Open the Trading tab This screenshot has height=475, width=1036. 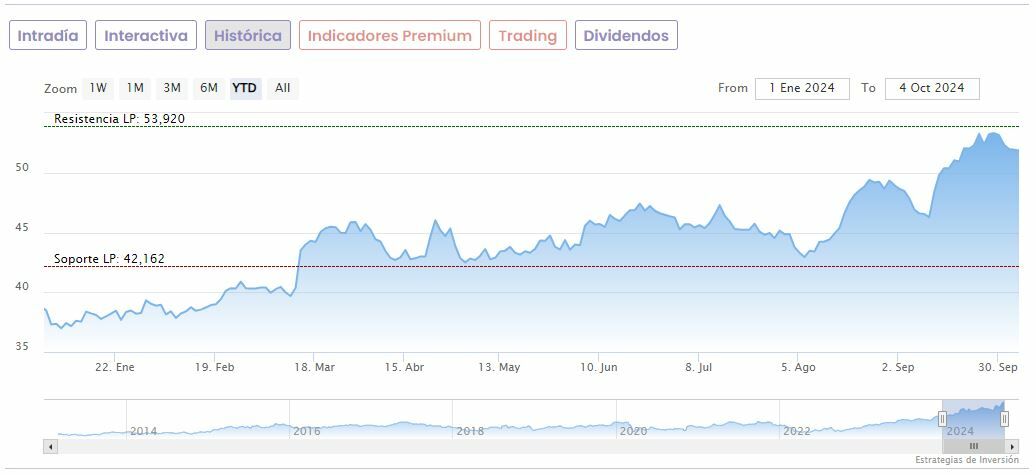point(528,36)
